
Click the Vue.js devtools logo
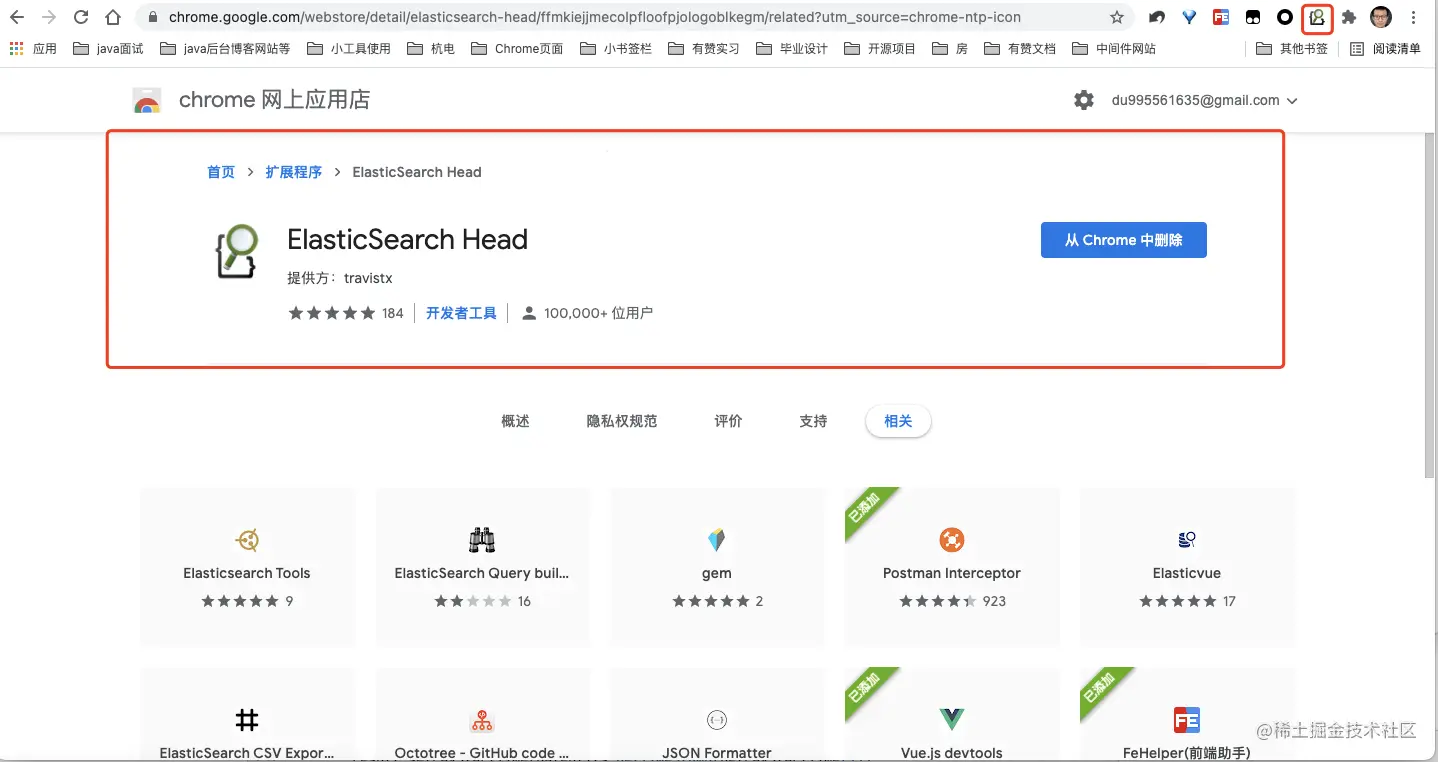click(952, 719)
